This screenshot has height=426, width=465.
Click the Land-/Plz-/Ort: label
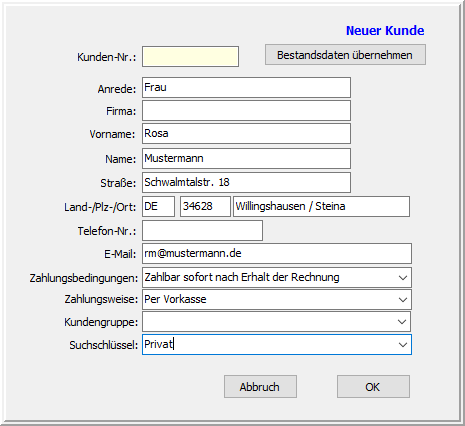tap(100, 207)
